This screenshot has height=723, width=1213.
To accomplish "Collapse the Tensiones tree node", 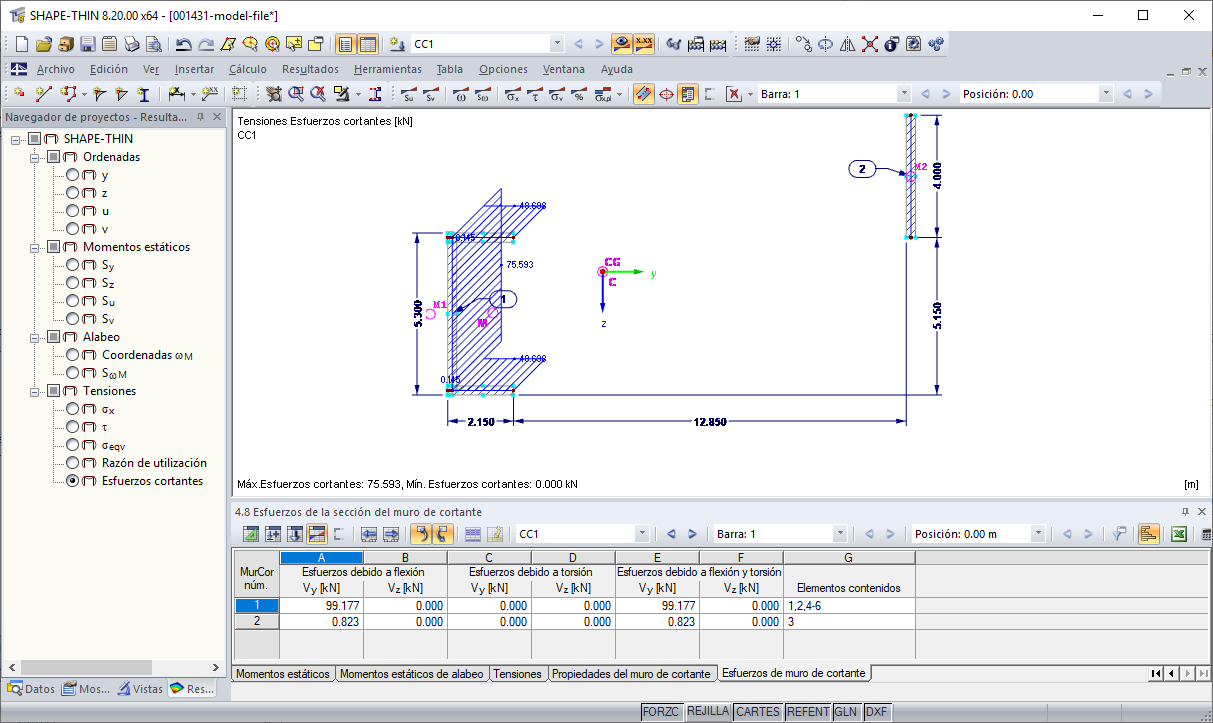I will [x=34, y=391].
